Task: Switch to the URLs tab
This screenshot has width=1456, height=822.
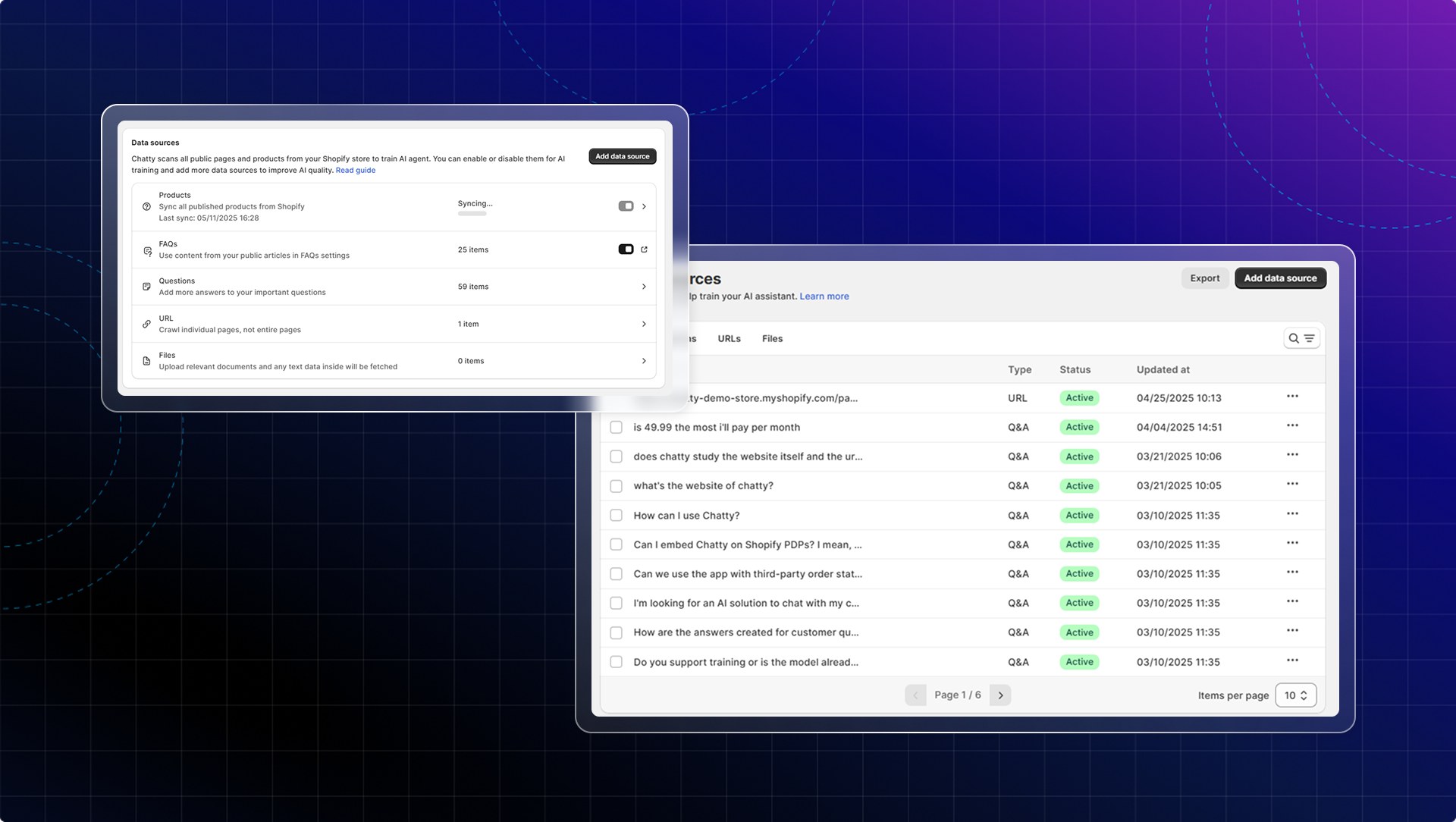Action: (729, 339)
